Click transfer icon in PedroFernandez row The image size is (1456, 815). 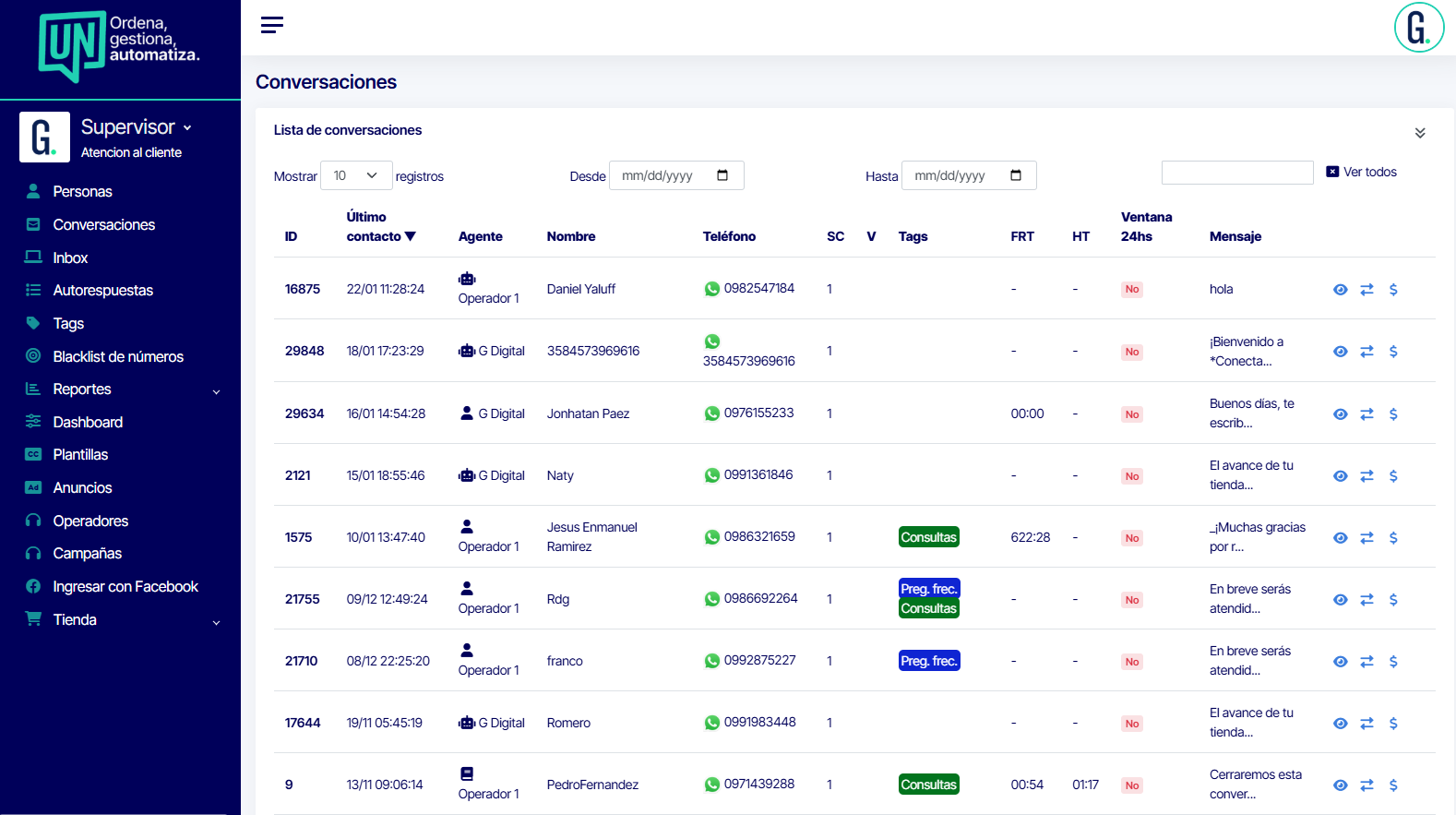tap(1366, 785)
